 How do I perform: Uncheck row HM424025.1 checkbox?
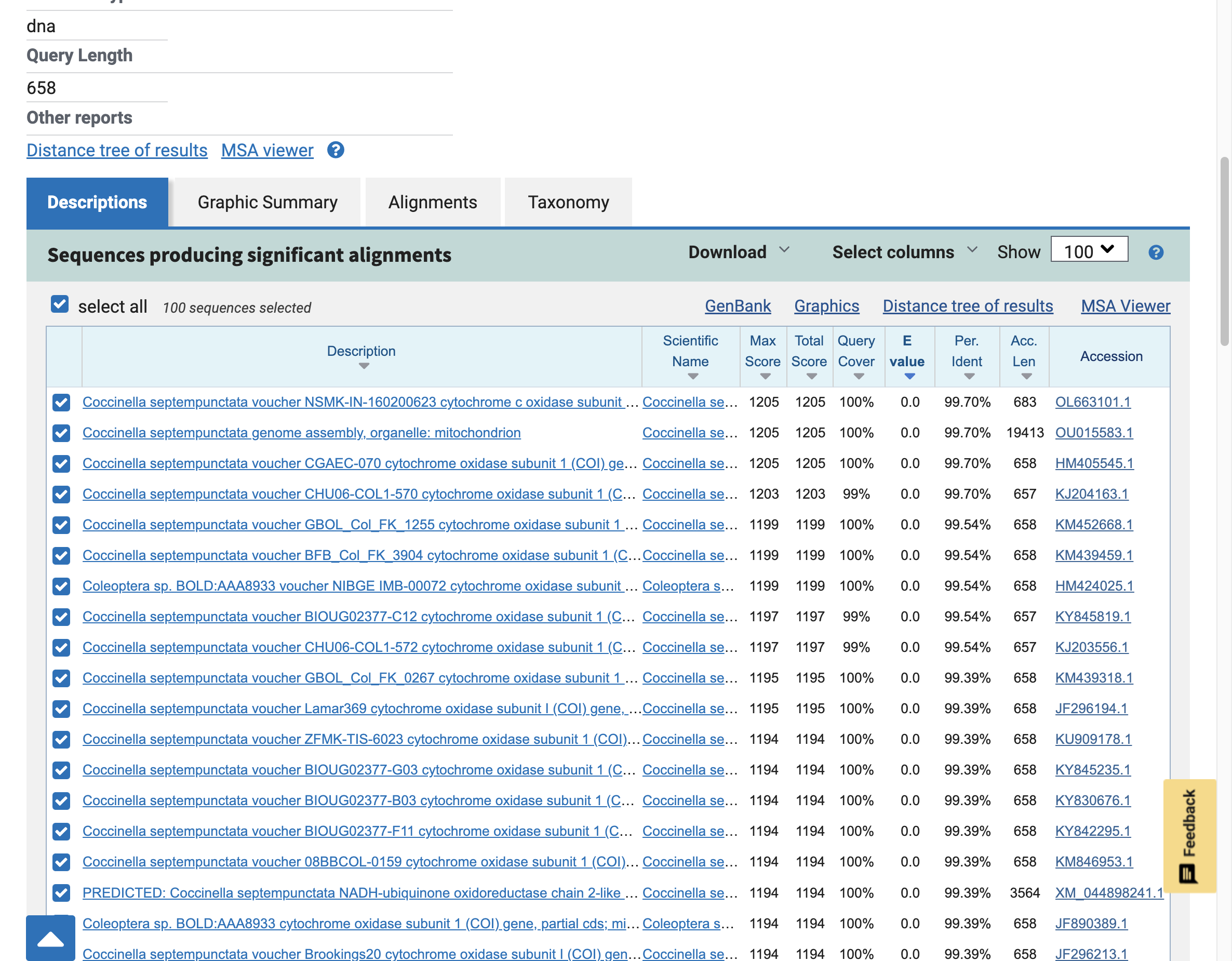pyautogui.click(x=61, y=586)
